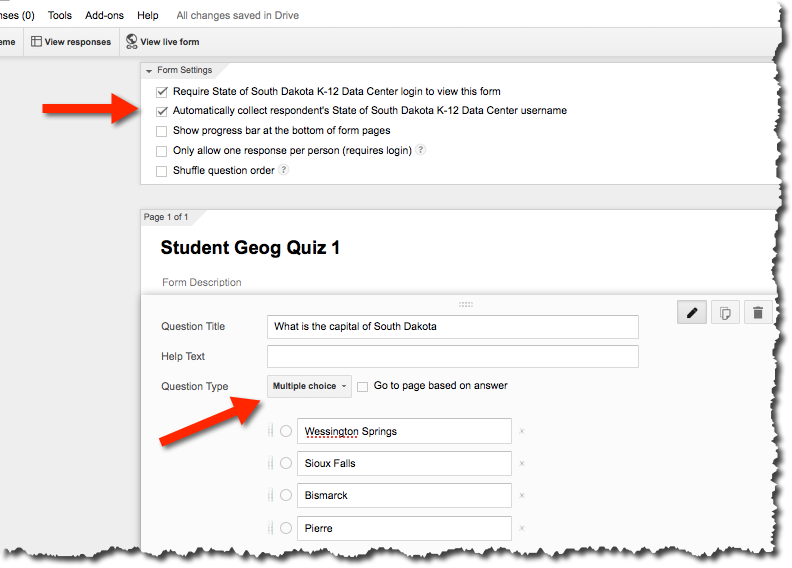Screen dimensions: 792x568
Task: Remove the Bismarck option
Action: tap(522, 496)
